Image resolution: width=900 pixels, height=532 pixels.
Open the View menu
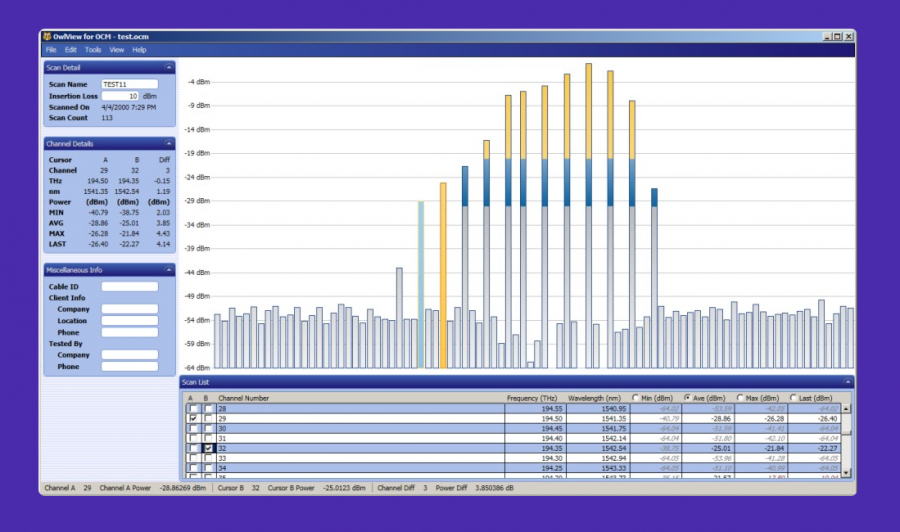117,50
